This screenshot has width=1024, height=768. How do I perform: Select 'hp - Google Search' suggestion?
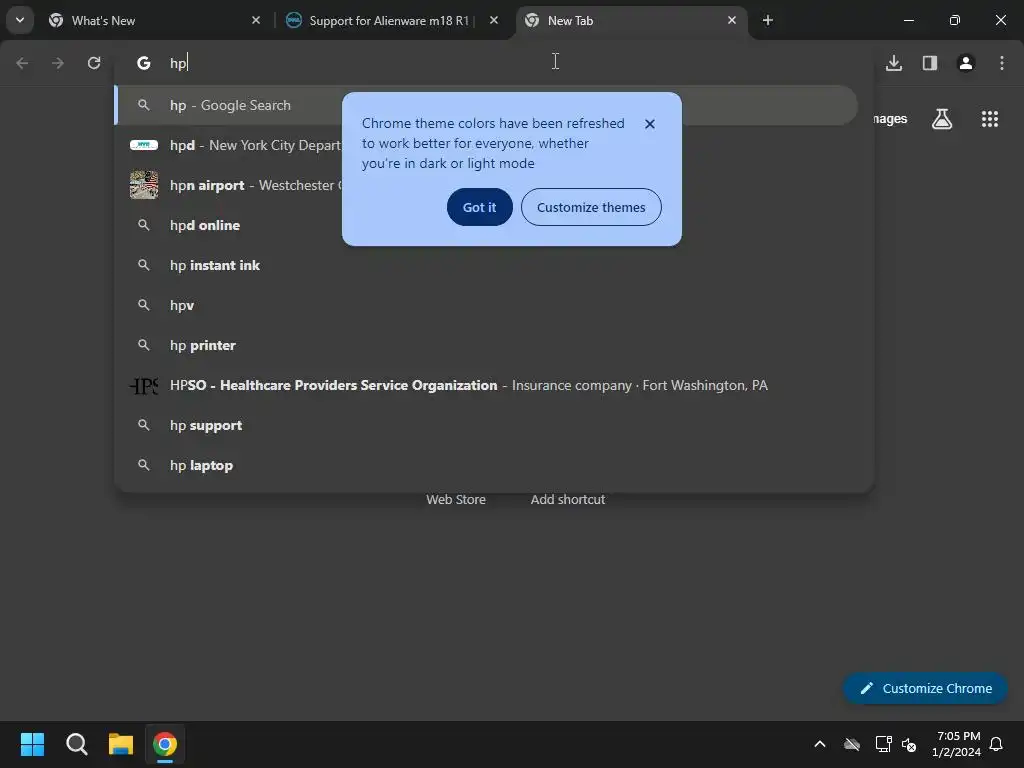tap(486, 105)
